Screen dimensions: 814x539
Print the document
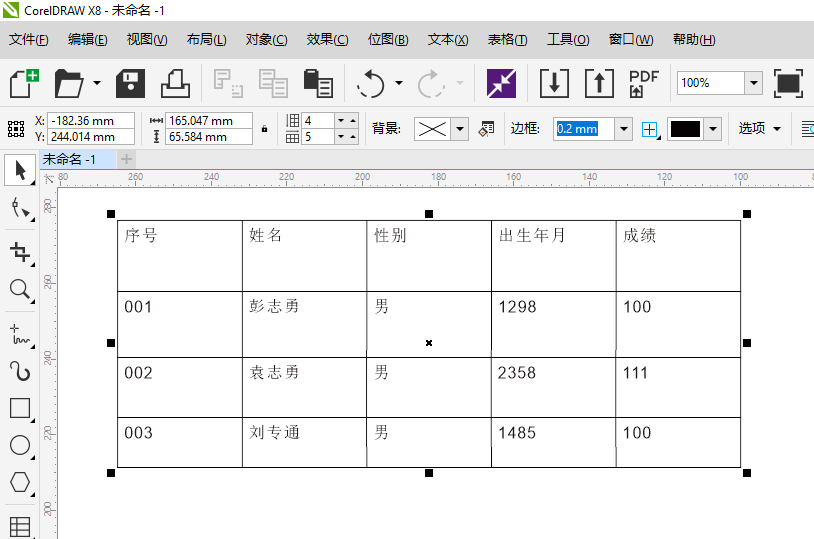click(x=175, y=83)
